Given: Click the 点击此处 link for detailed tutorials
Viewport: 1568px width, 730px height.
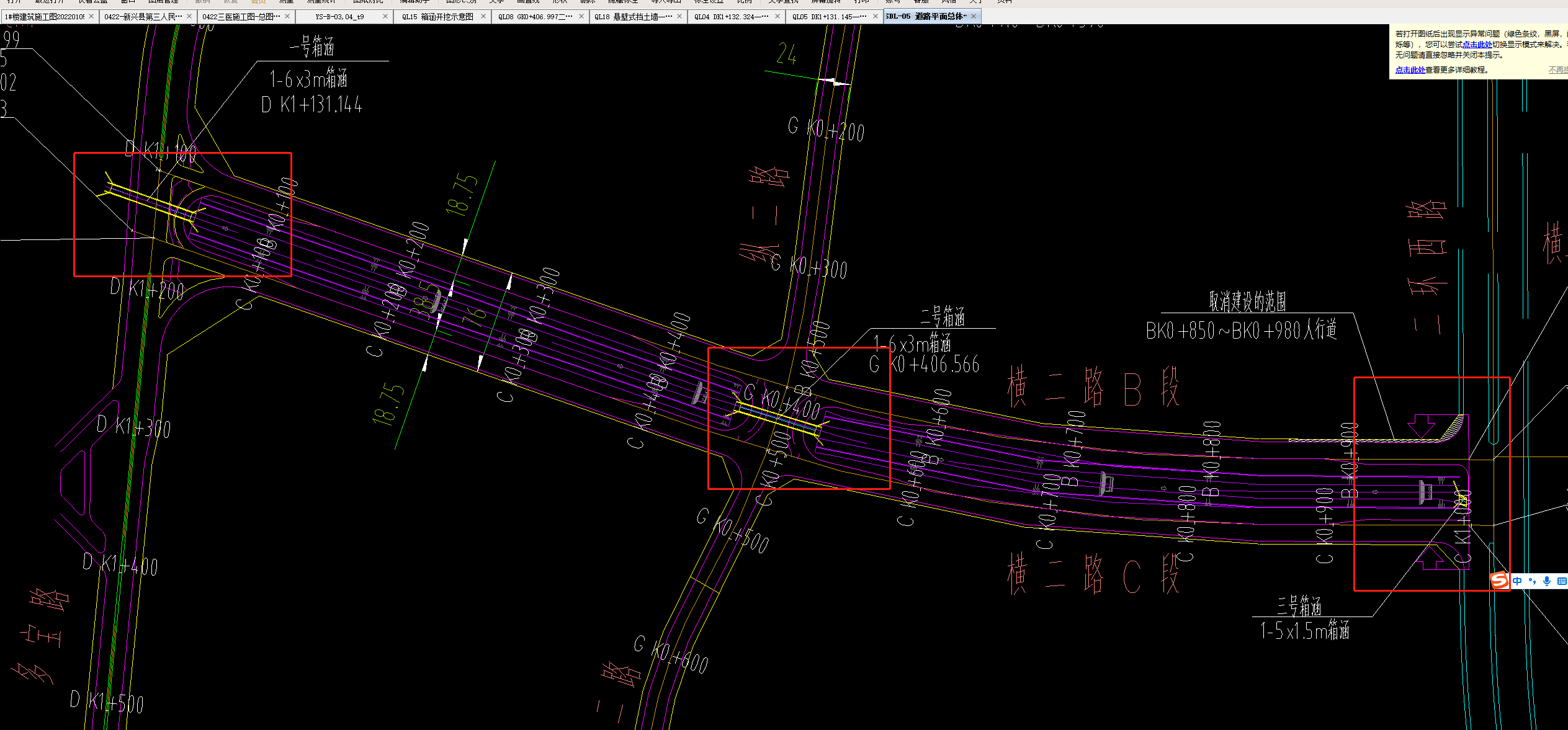Looking at the screenshot, I should point(1410,70).
